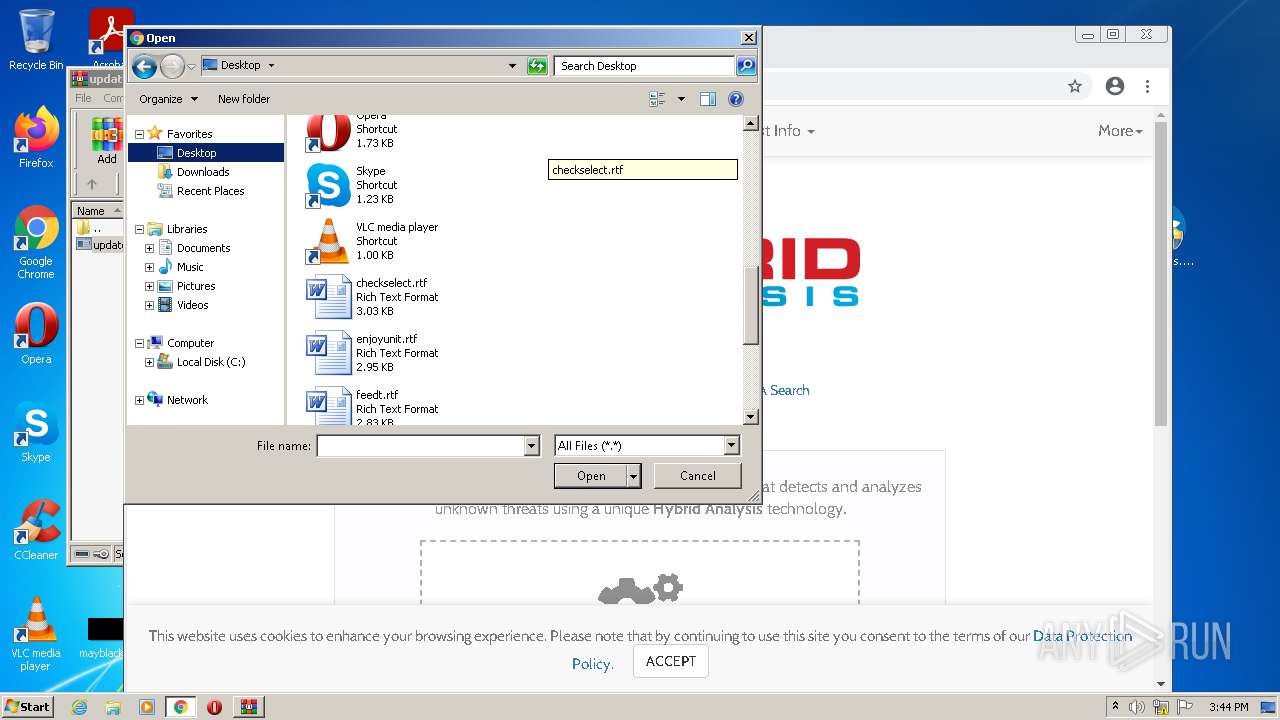This screenshot has width=1280, height=720.
Task: Click the File name input field
Action: coord(420,446)
